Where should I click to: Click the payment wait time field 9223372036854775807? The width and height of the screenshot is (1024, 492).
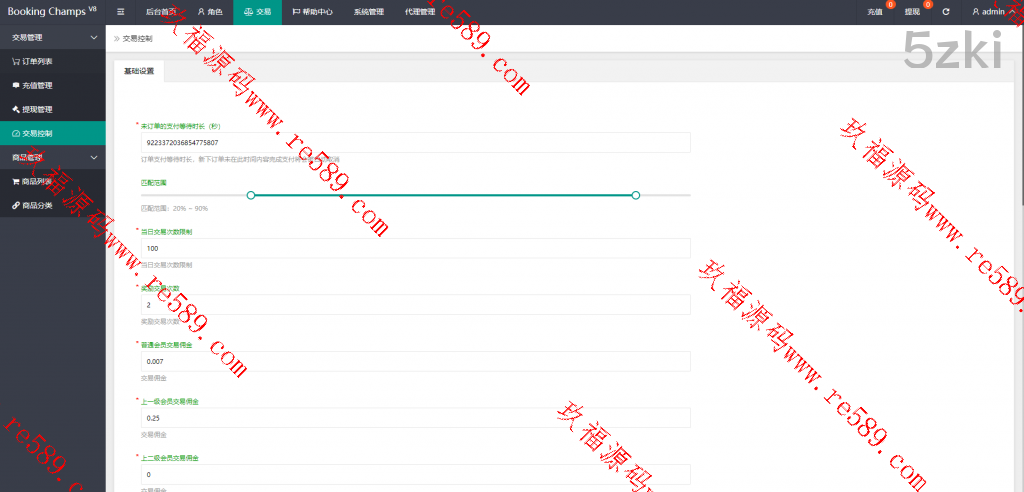(x=415, y=142)
